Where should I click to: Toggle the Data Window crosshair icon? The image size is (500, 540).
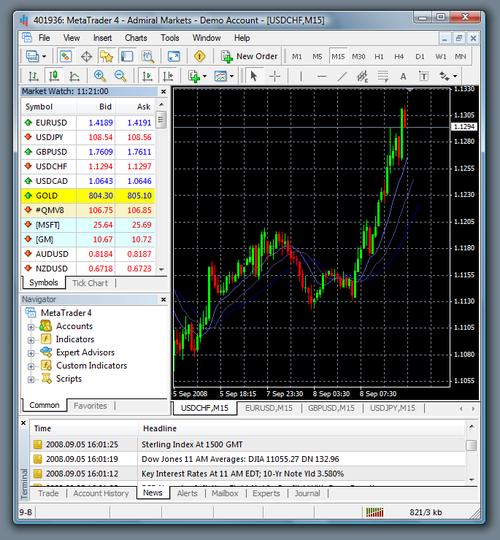[86, 56]
